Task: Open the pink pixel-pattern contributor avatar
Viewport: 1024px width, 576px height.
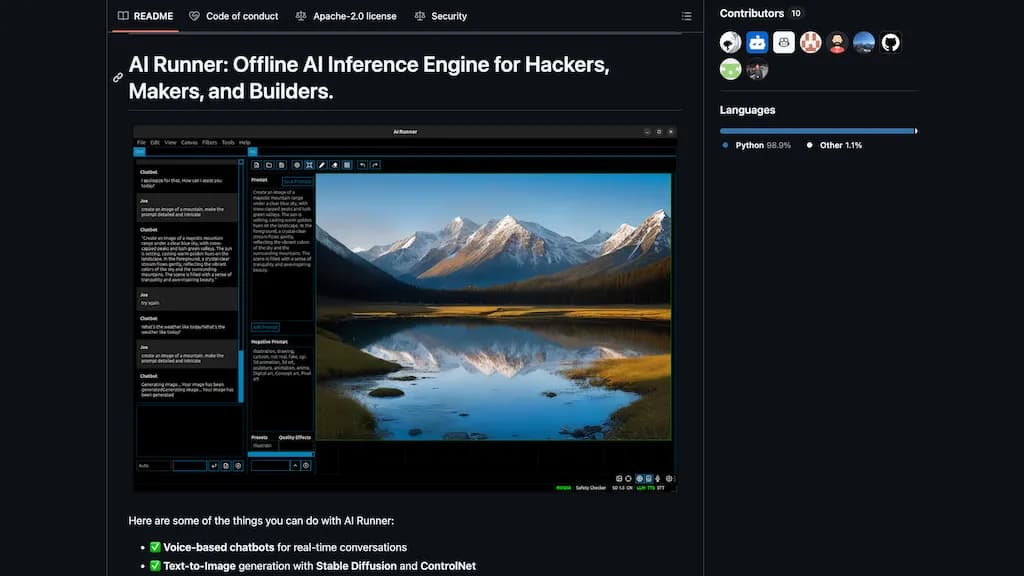Action: pos(810,42)
